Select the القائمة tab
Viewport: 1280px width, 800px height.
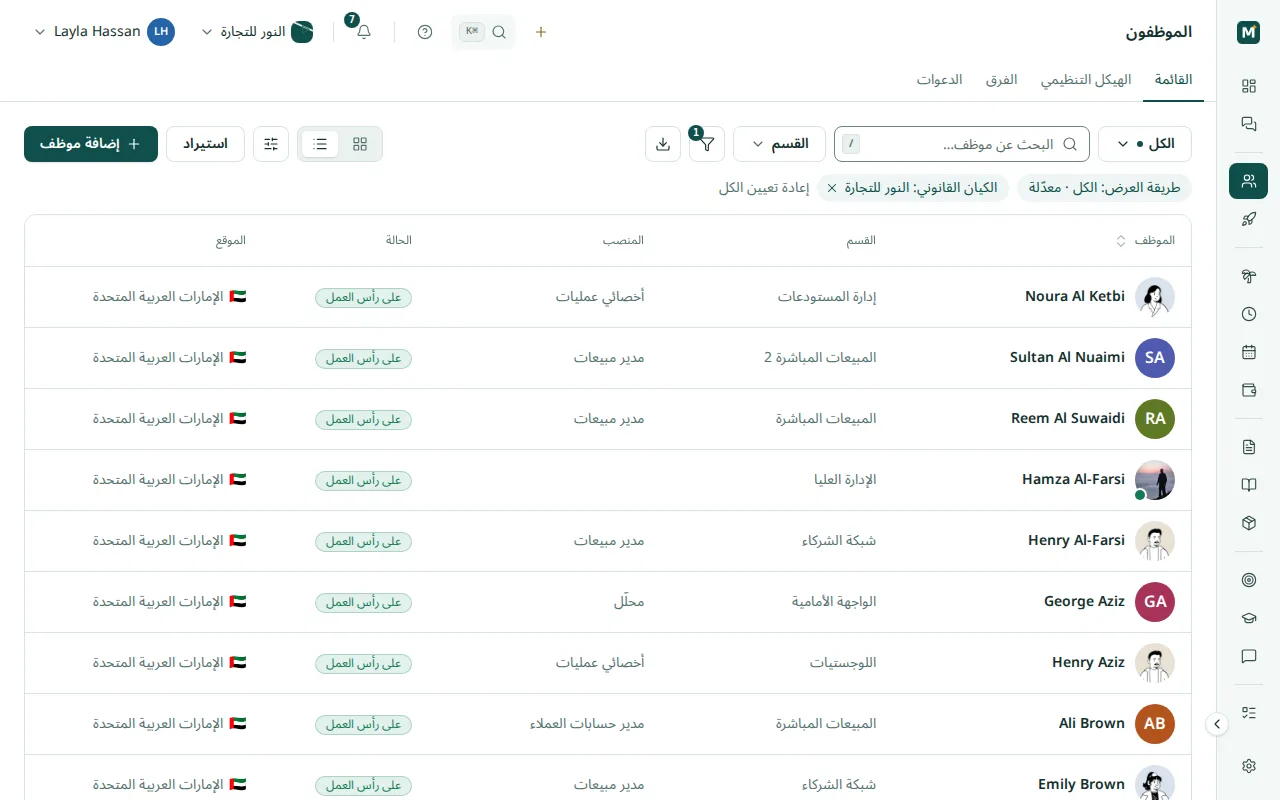coord(1174,80)
